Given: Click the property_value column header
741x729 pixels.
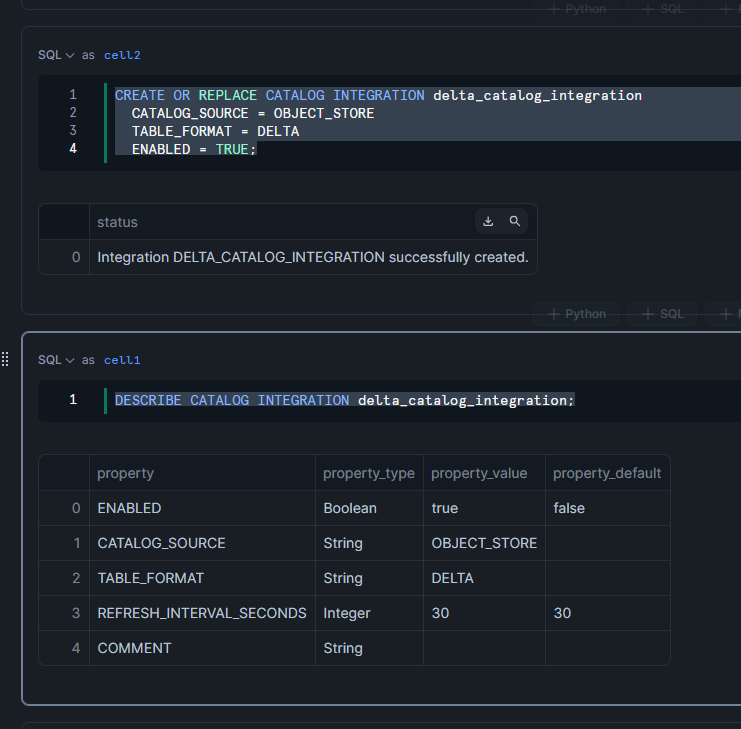Looking at the screenshot, I should point(484,473).
